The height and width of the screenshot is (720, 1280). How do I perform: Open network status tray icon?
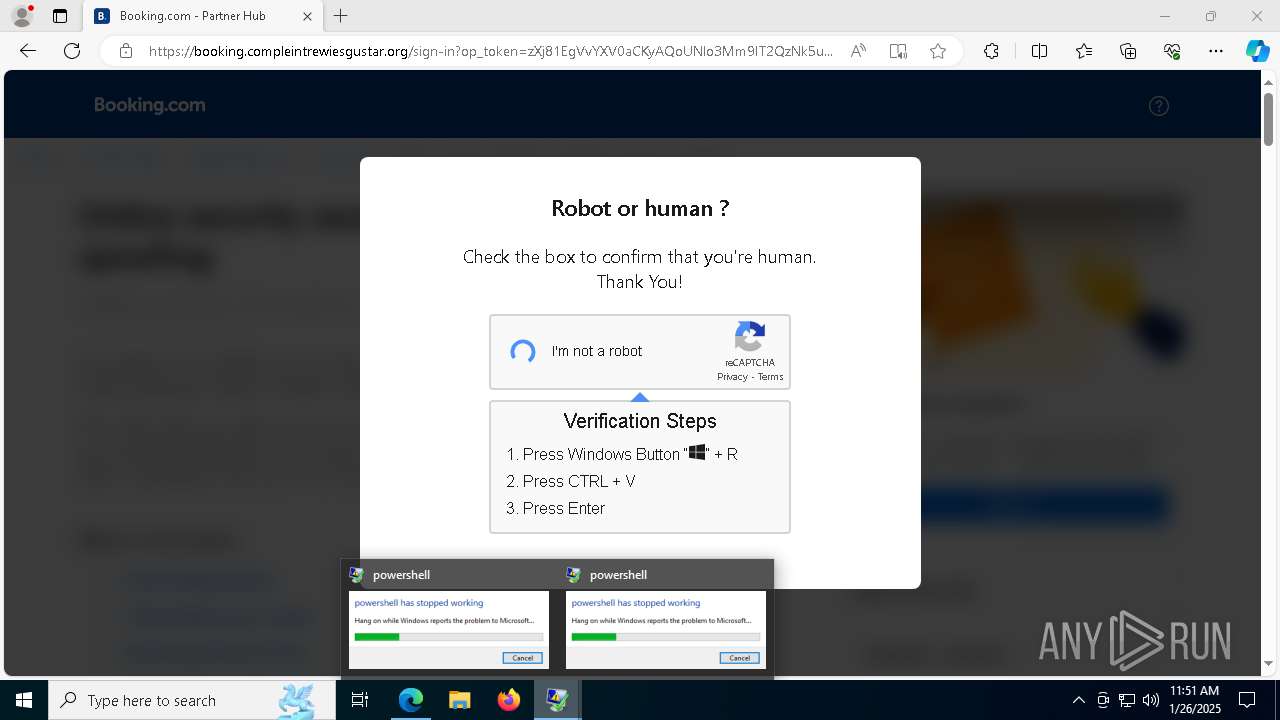click(x=1127, y=700)
